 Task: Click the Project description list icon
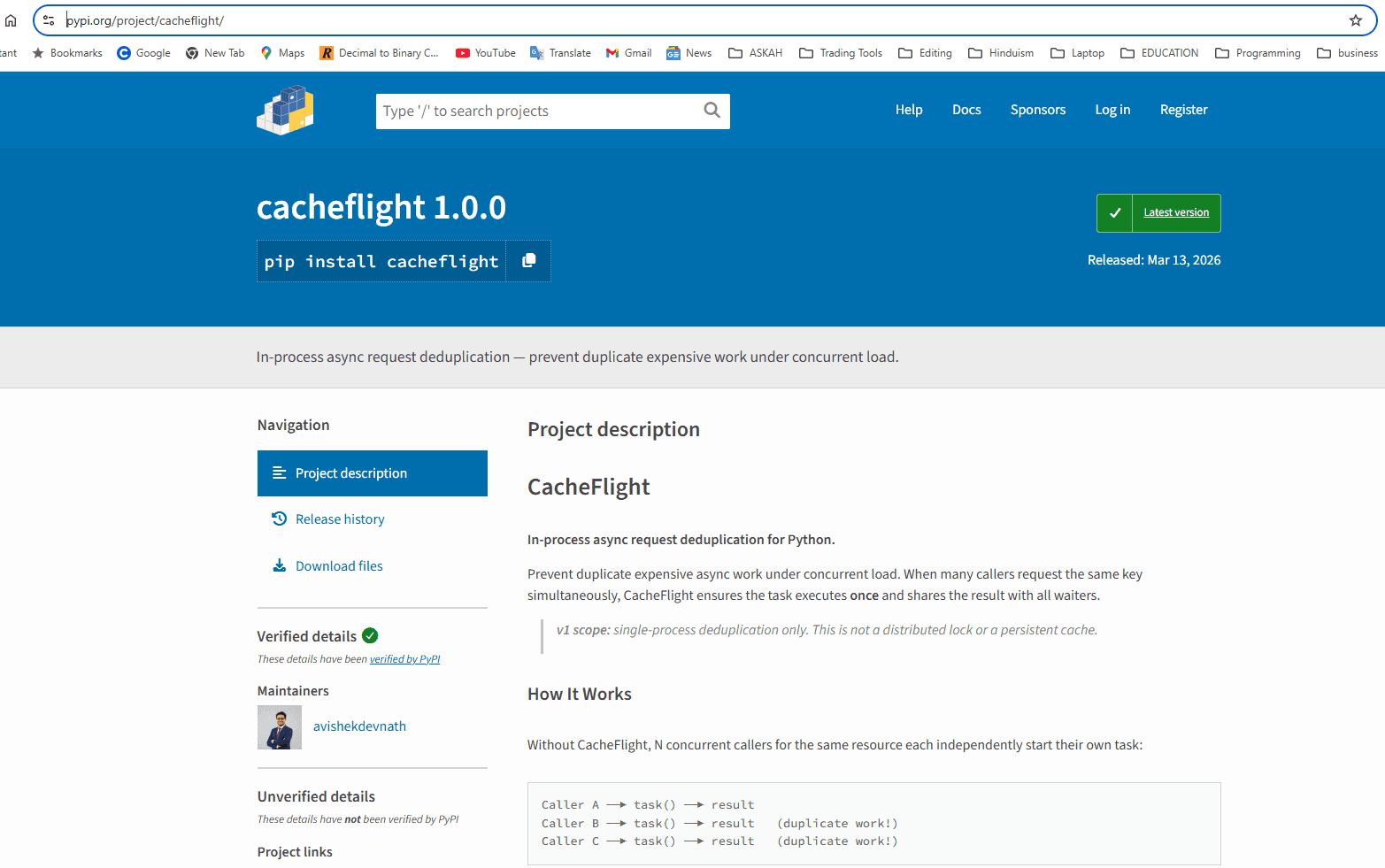(x=280, y=472)
